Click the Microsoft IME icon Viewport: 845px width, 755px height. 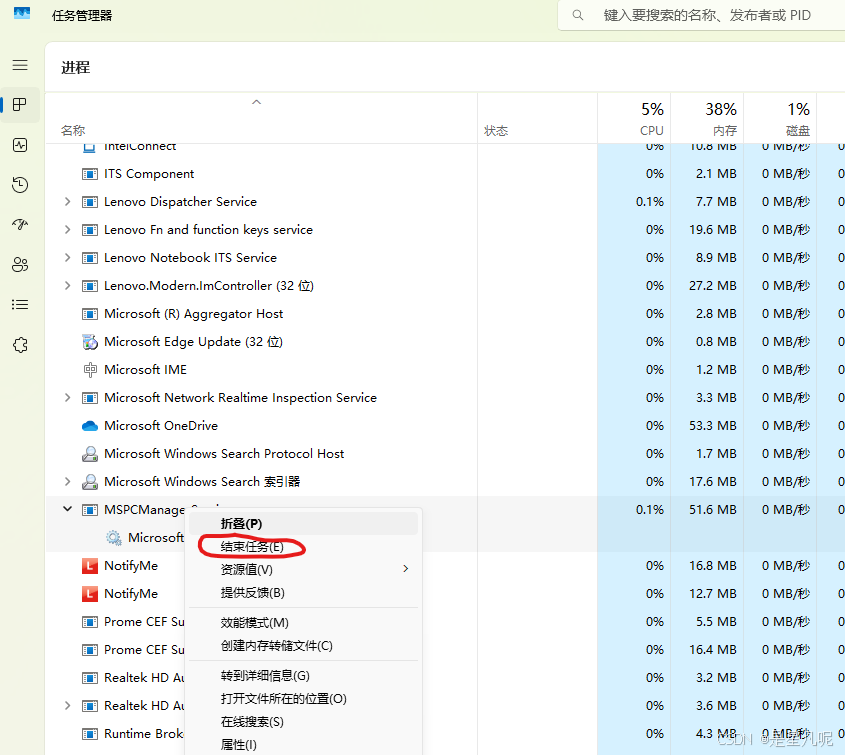pyautogui.click(x=90, y=370)
